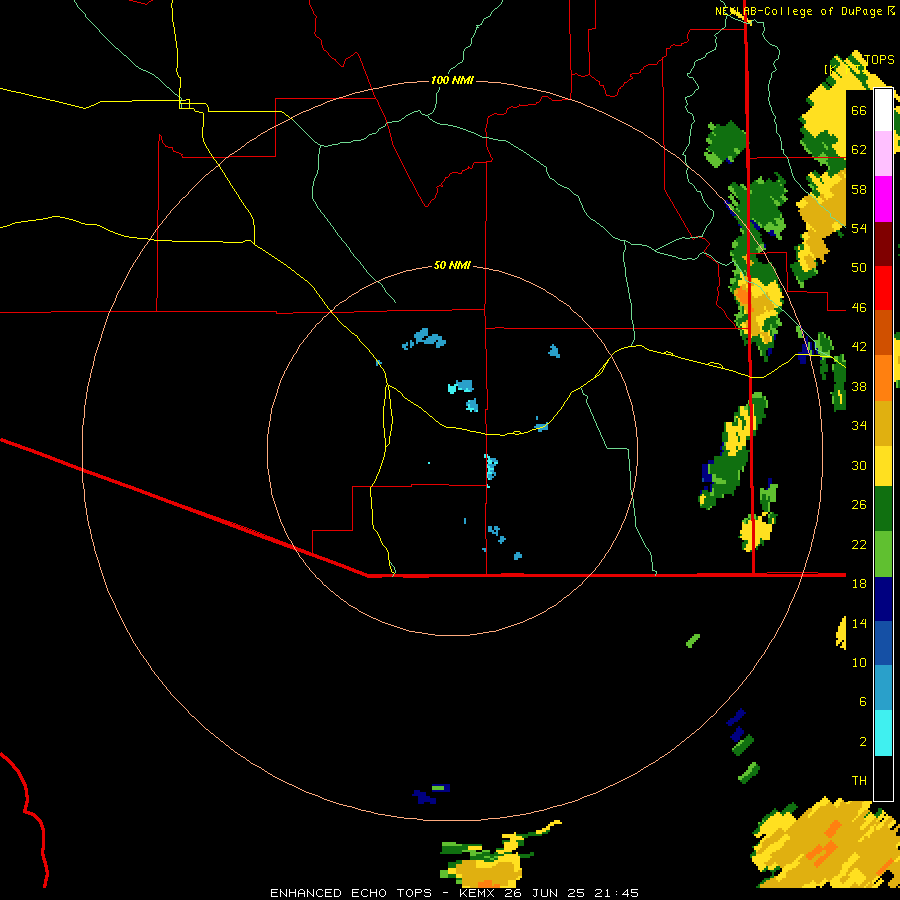Viewport: 900px width, 900px height.
Task: Click the legend value '62'
Action: click(859, 150)
